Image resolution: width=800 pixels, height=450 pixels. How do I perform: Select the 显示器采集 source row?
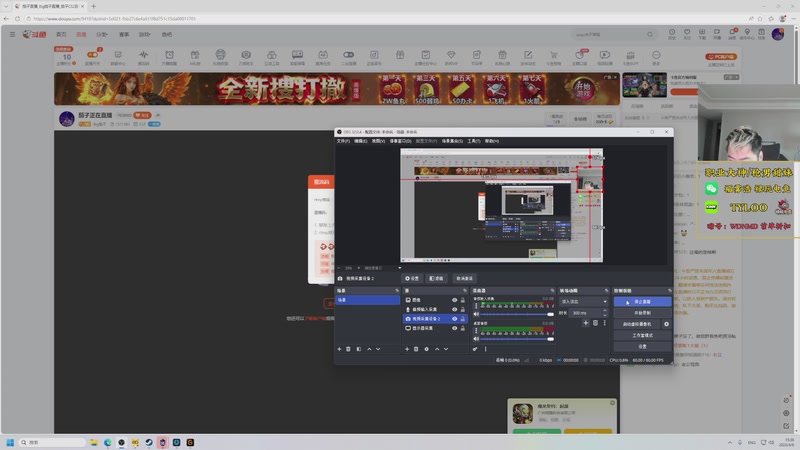[x=435, y=328]
